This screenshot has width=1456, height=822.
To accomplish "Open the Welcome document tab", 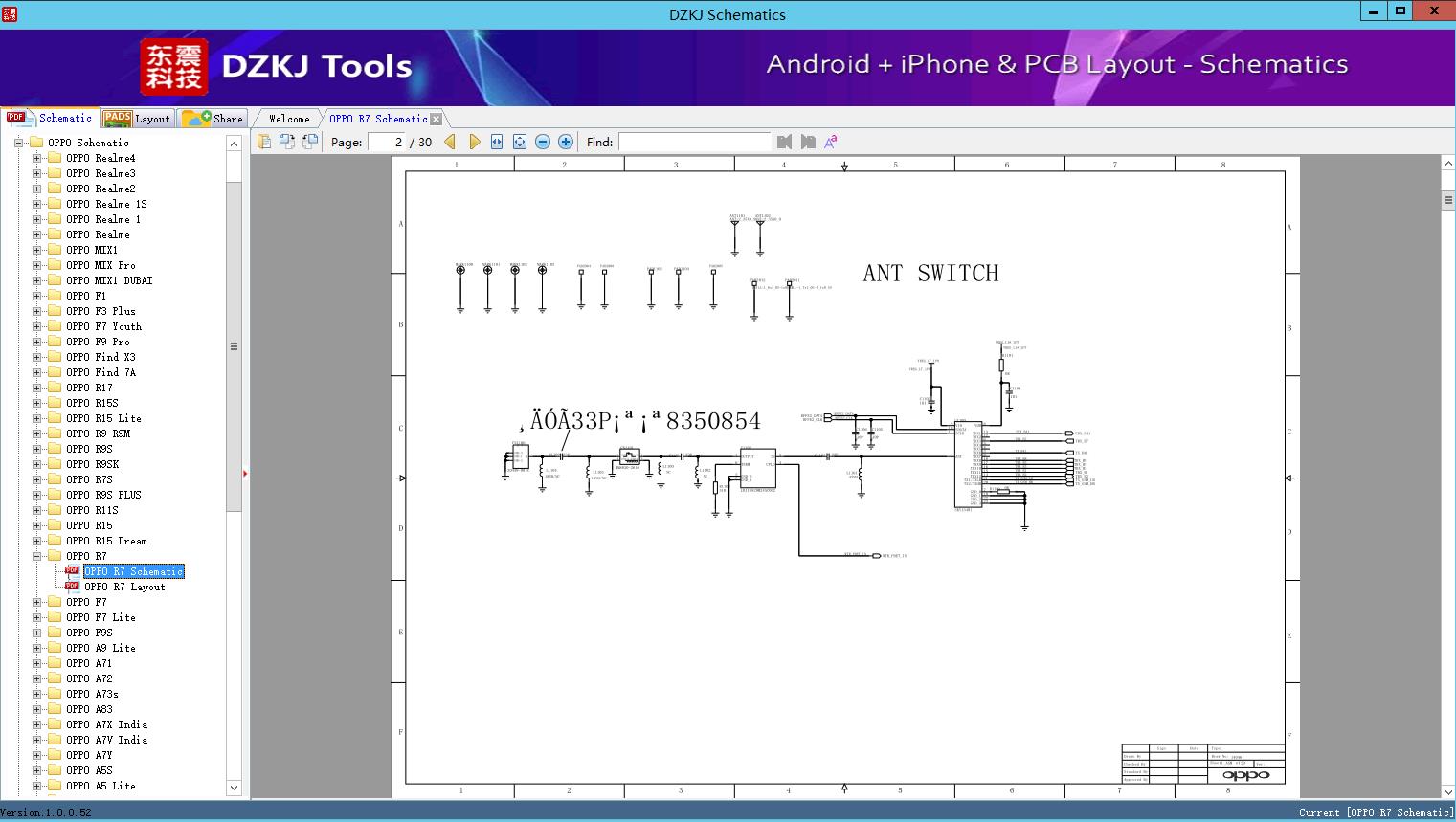I will point(289,119).
